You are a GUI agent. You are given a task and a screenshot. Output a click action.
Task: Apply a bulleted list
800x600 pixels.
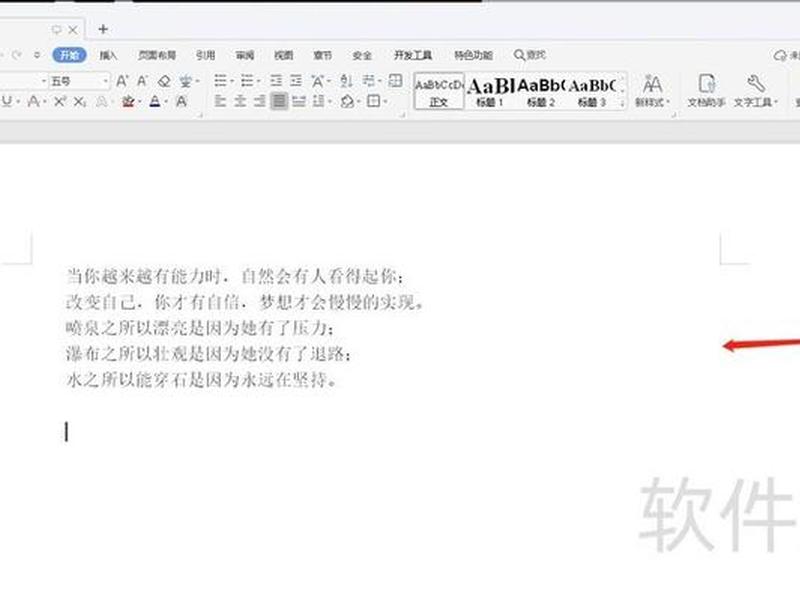tap(220, 81)
